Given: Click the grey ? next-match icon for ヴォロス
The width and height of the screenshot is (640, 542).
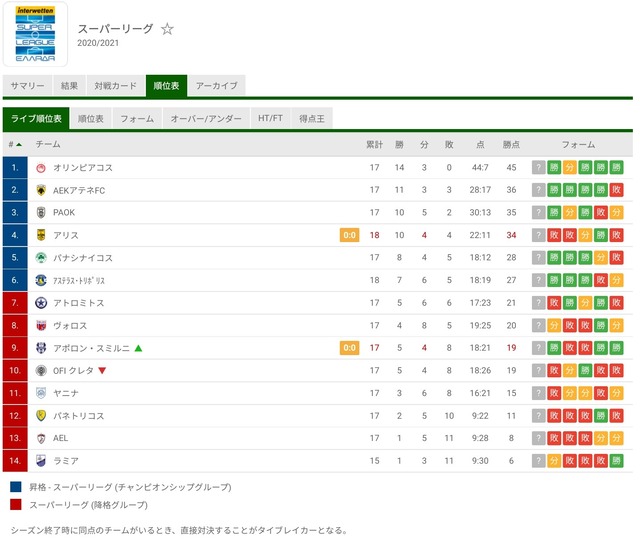Looking at the screenshot, I should point(538,325).
